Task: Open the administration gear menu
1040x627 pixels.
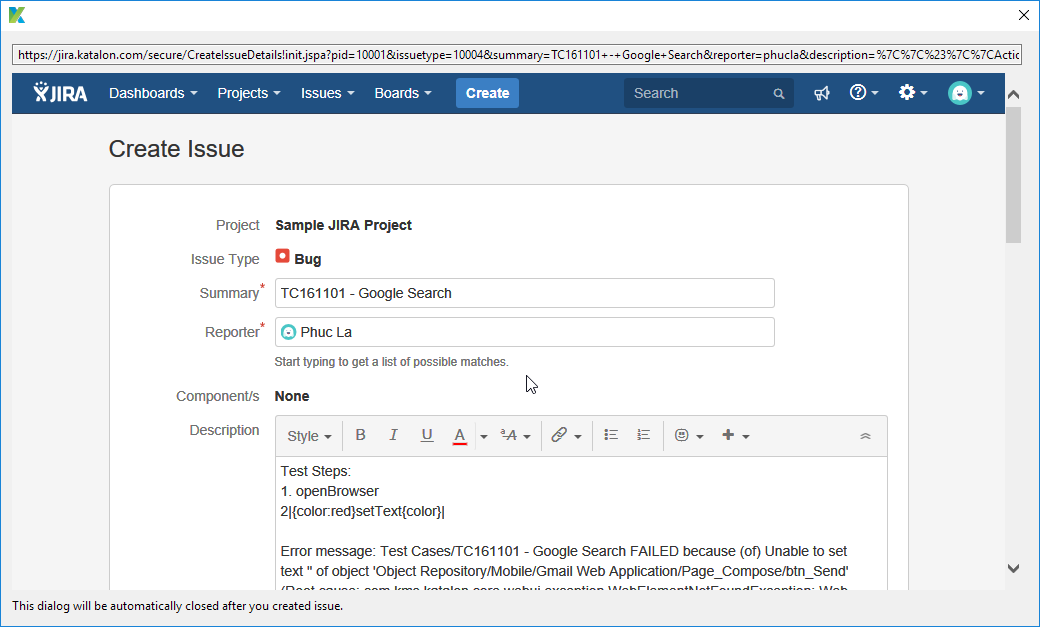Action: coord(913,93)
